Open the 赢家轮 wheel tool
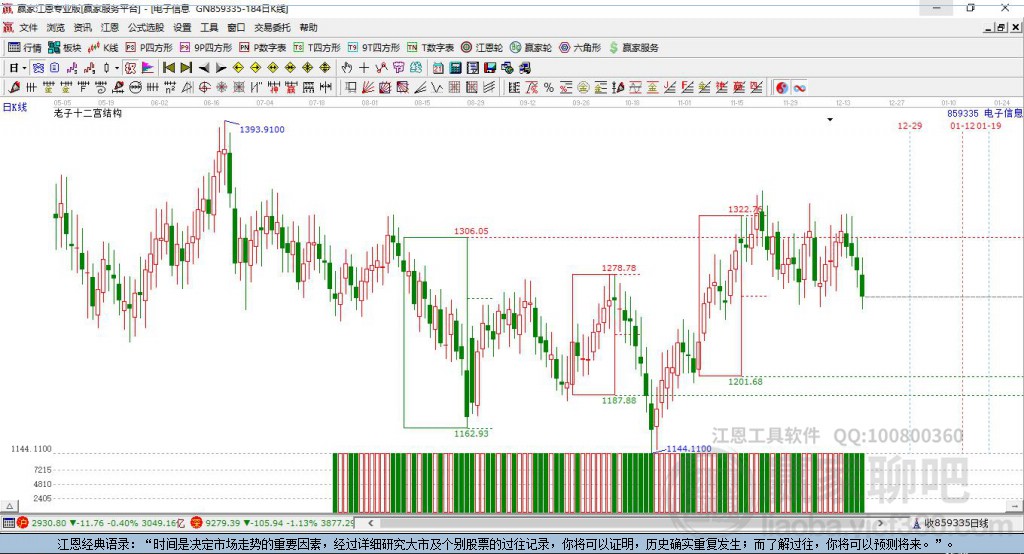 530,48
